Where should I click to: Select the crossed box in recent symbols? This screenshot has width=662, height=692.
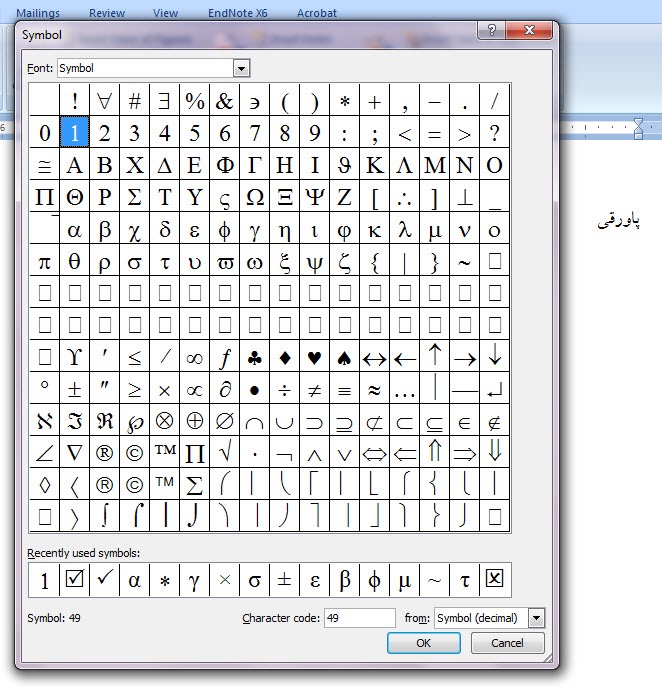click(494, 580)
